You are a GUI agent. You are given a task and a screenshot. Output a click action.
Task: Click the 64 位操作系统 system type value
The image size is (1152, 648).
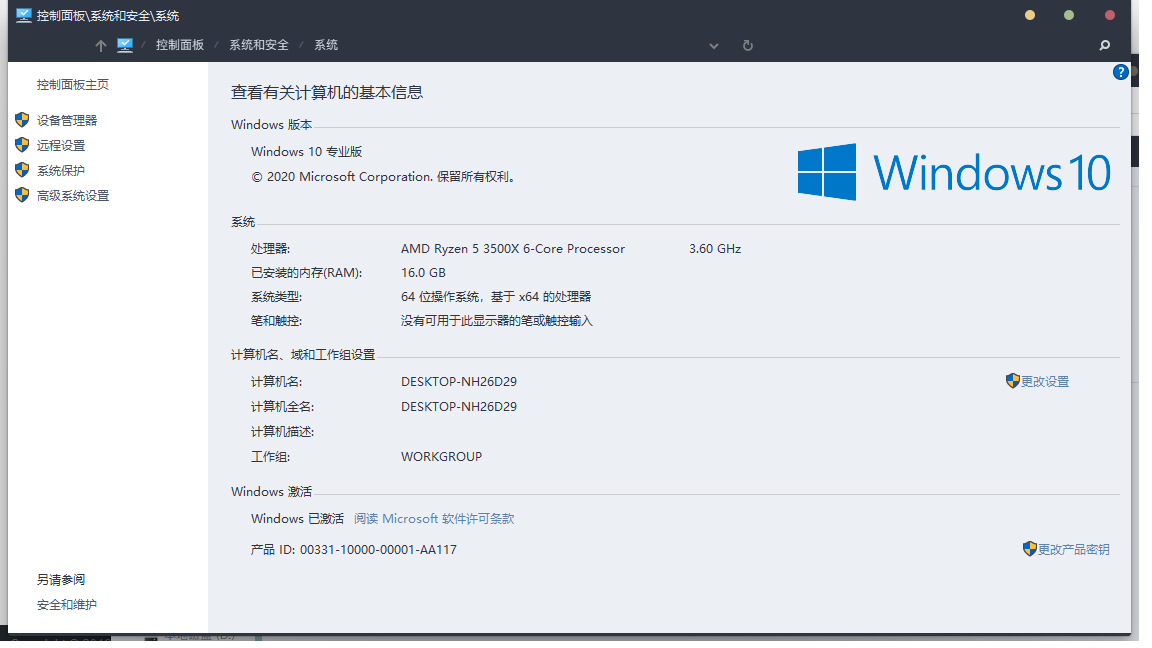[x=496, y=297]
